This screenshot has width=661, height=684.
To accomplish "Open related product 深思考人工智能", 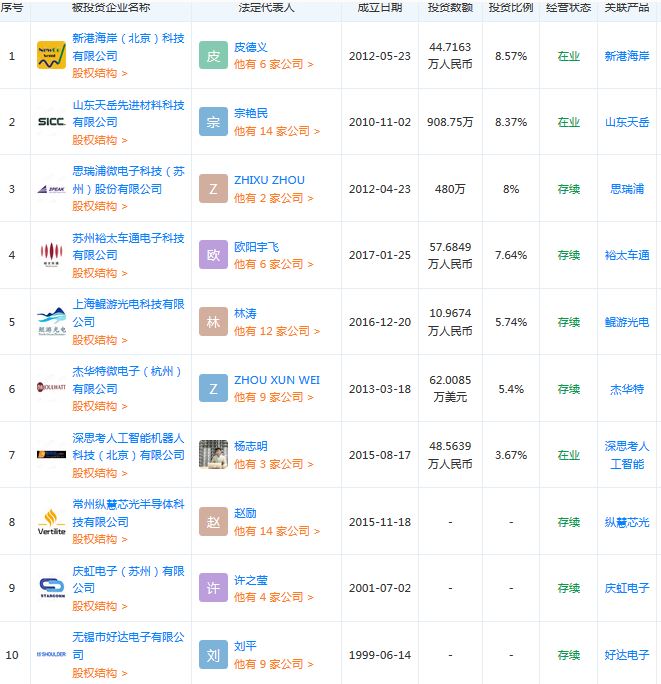I will pyautogui.click(x=627, y=455).
